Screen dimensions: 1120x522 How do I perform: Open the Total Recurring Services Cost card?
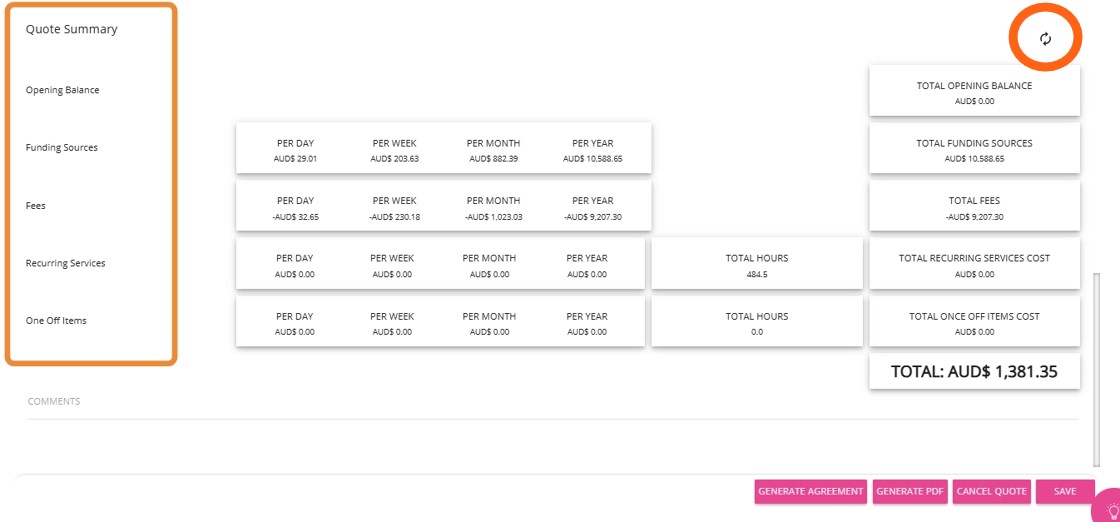tap(974, 265)
